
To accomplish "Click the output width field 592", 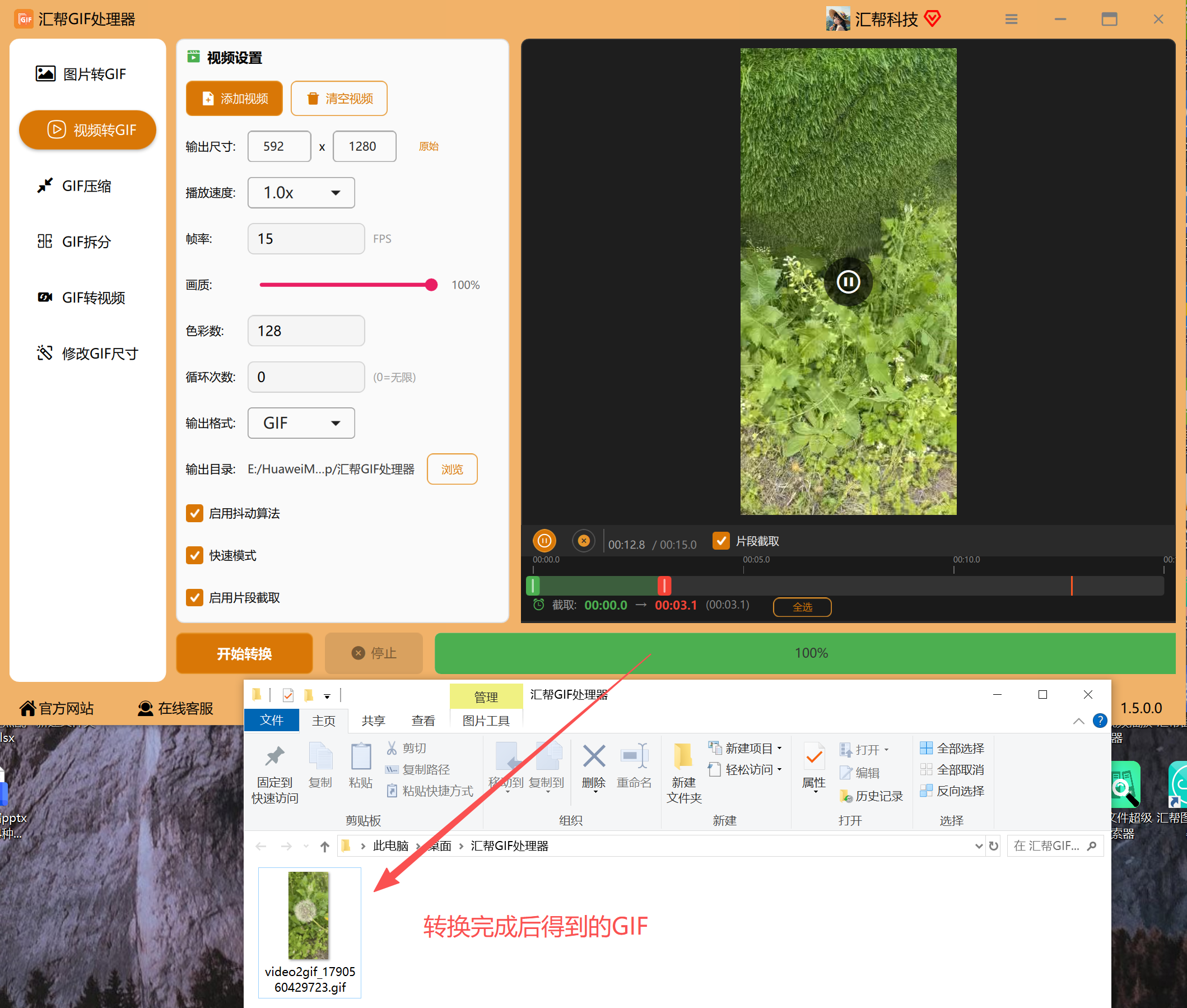I will click(x=280, y=146).
